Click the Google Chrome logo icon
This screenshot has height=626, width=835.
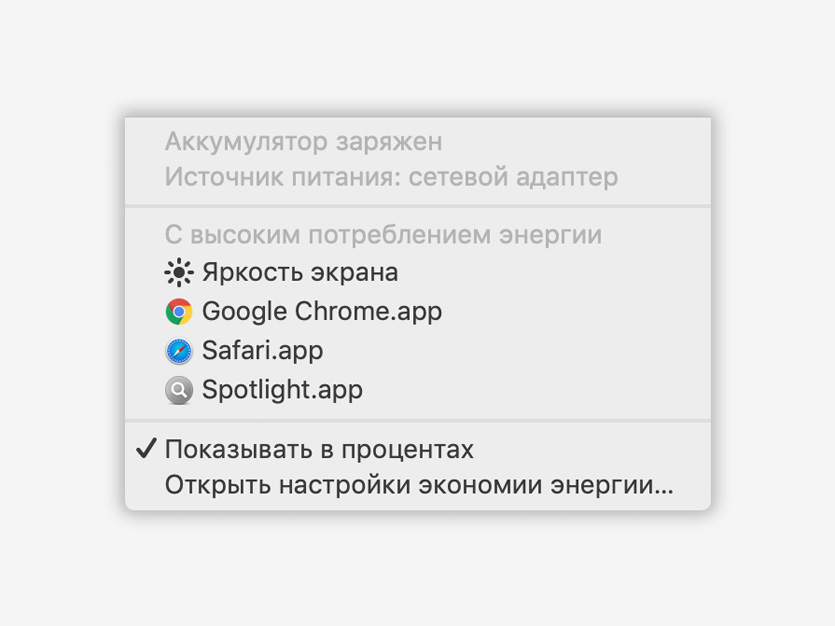pos(179,312)
